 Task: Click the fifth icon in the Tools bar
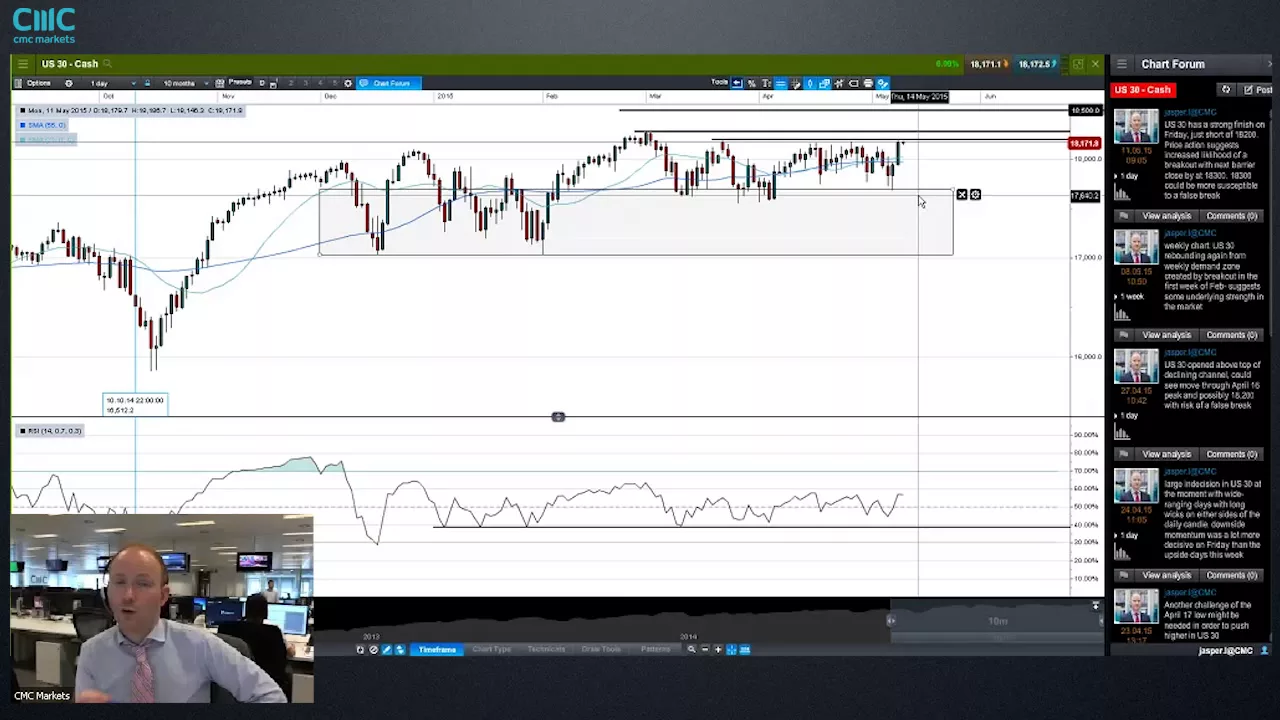tap(796, 83)
